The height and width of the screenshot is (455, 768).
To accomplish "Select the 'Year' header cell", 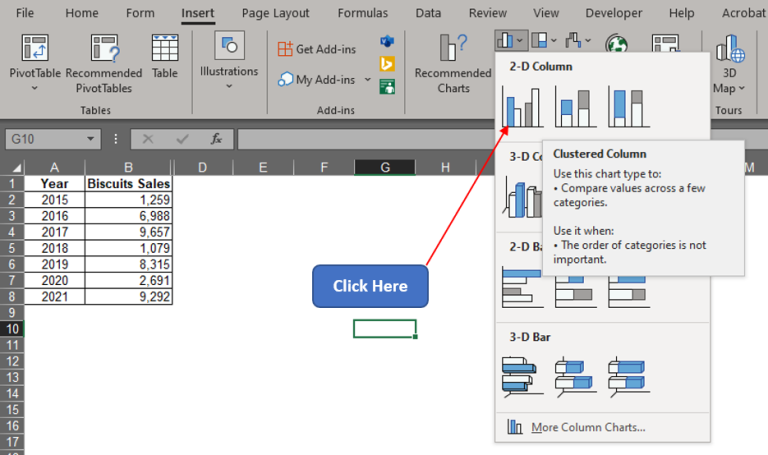I will tap(54, 184).
